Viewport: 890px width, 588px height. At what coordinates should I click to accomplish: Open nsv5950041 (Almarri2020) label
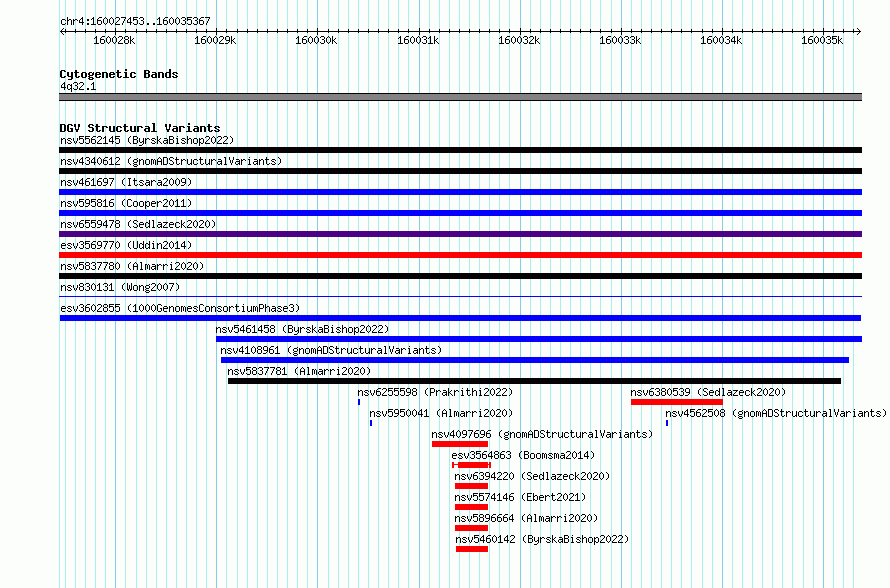click(x=441, y=413)
